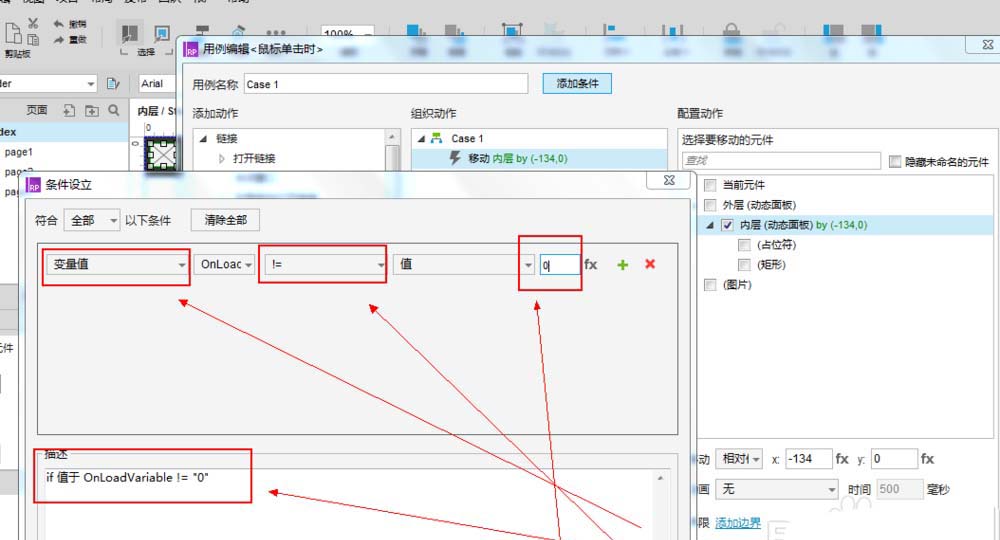Screen dimensions: 1000x540
Task: Click the Redo arrow (重做)
Action: click(59, 40)
